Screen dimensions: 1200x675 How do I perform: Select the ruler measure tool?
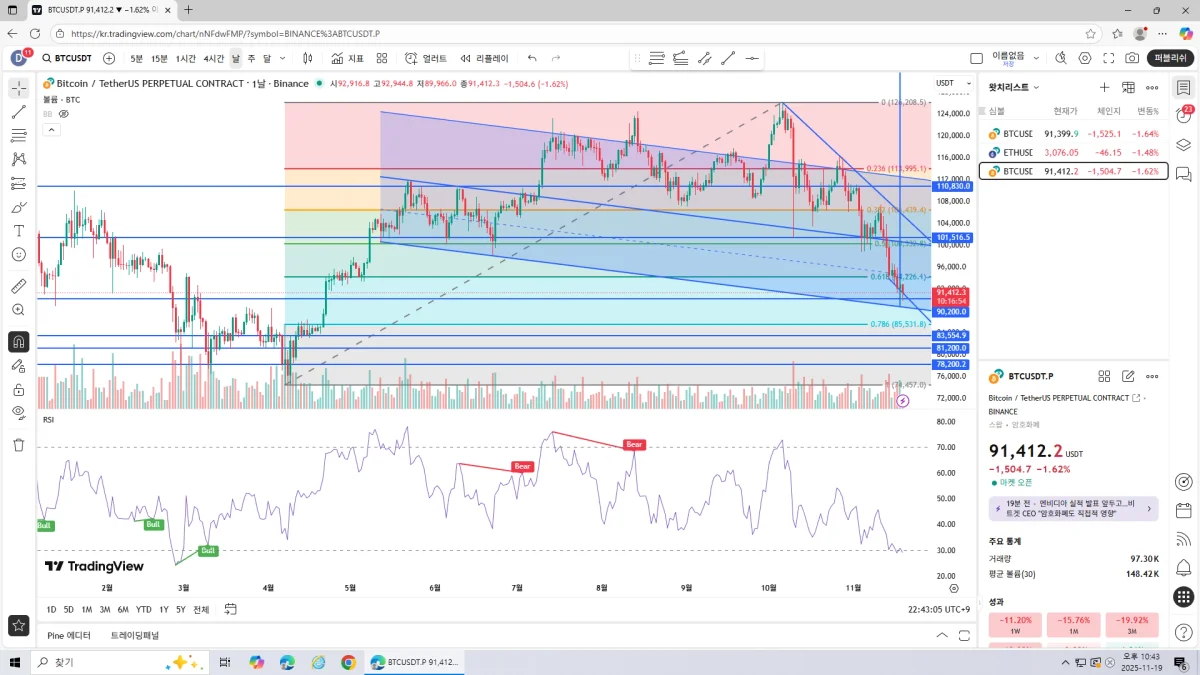(x=18, y=286)
